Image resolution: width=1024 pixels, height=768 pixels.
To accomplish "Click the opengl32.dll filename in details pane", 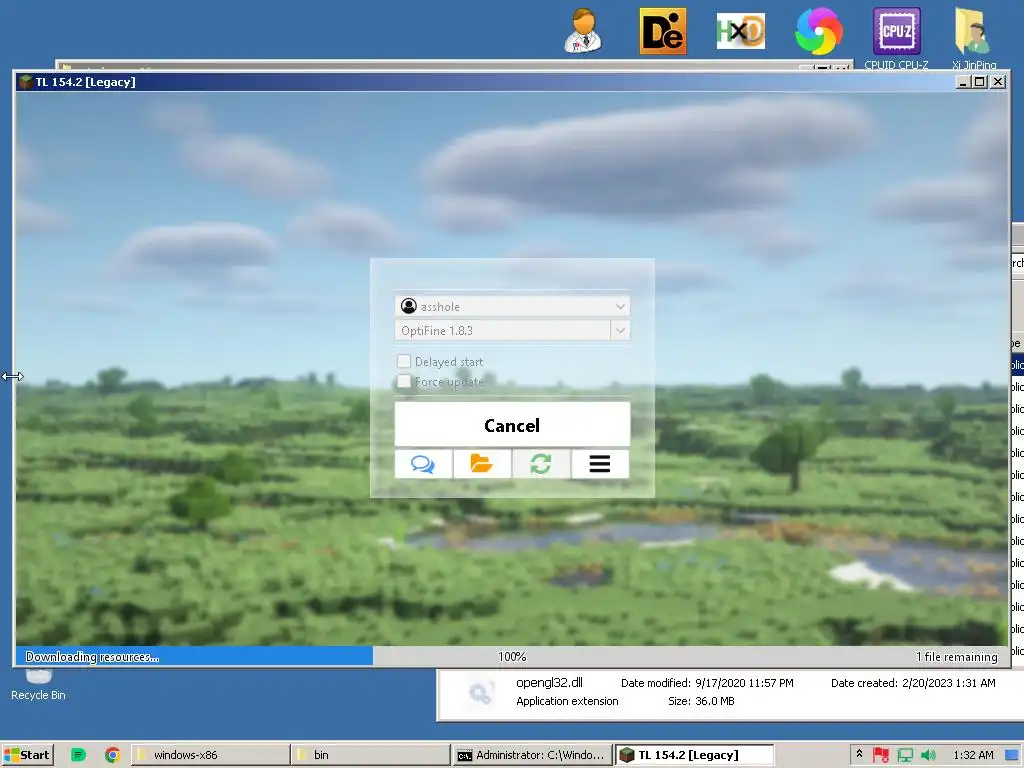I will [549, 682].
